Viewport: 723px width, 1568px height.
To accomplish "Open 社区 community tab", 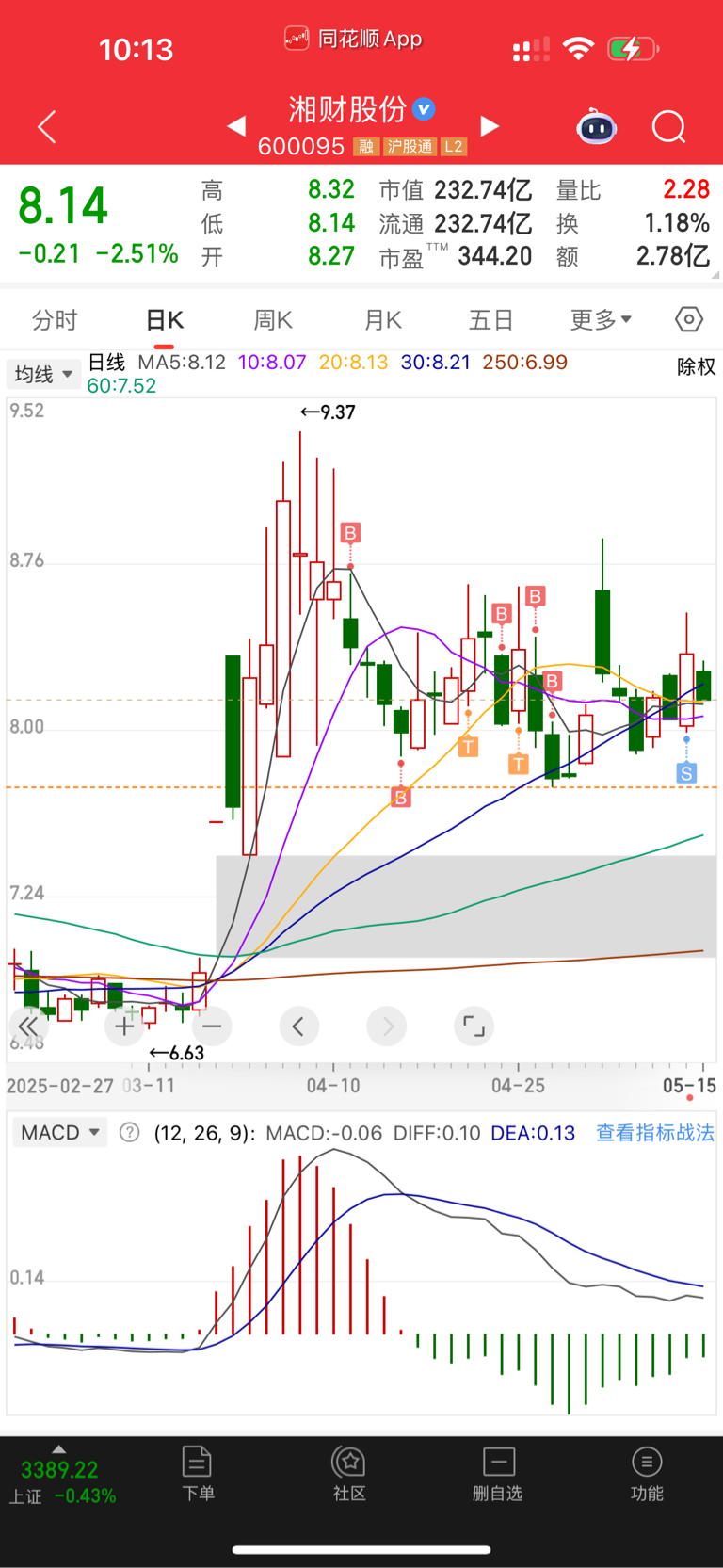I will [x=349, y=1474].
